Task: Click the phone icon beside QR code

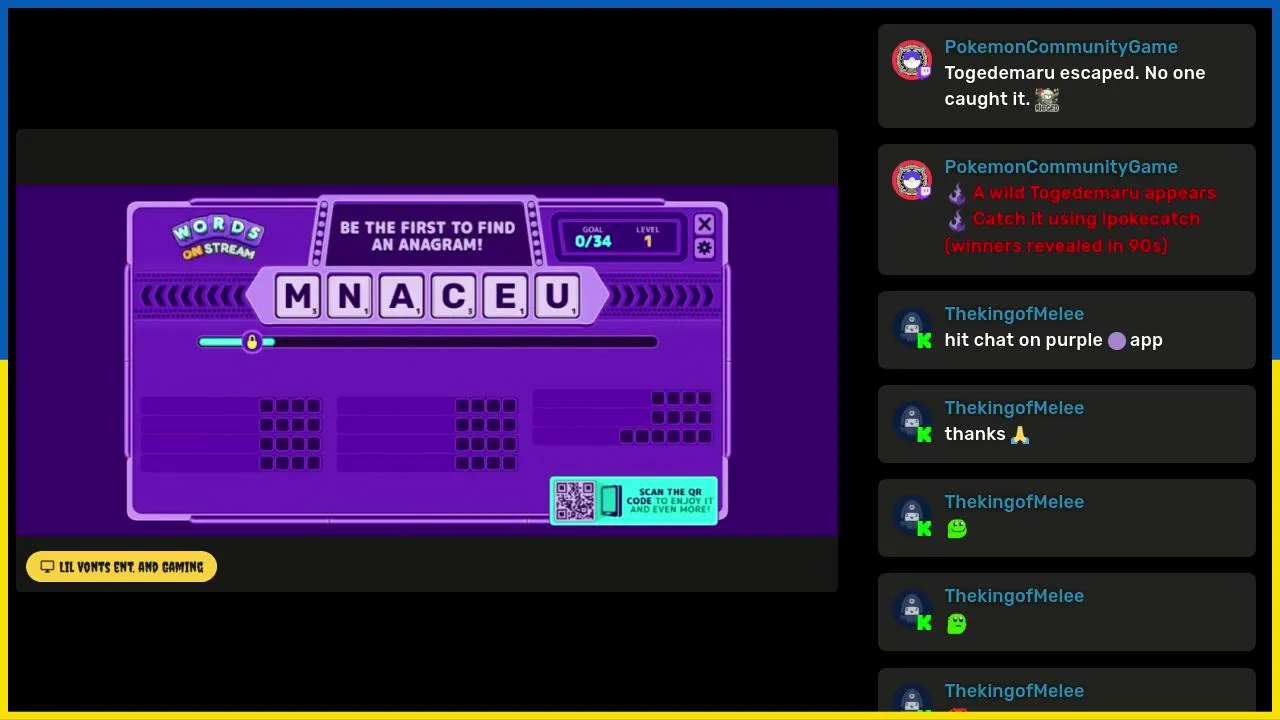Action: [x=611, y=501]
